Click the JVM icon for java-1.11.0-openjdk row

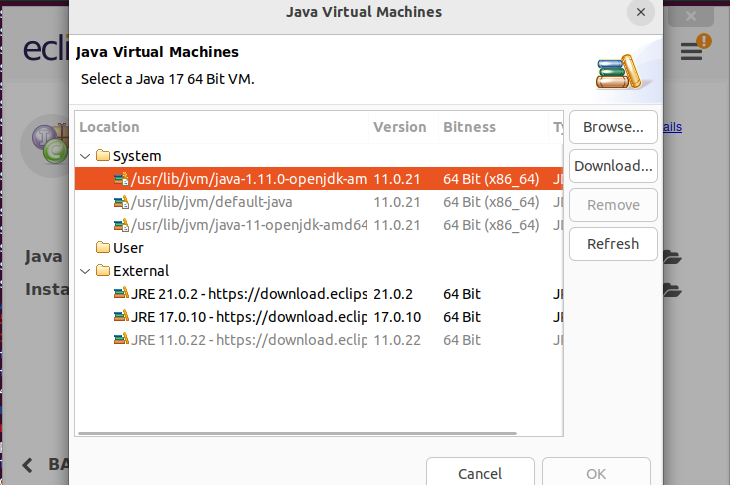[121, 179]
